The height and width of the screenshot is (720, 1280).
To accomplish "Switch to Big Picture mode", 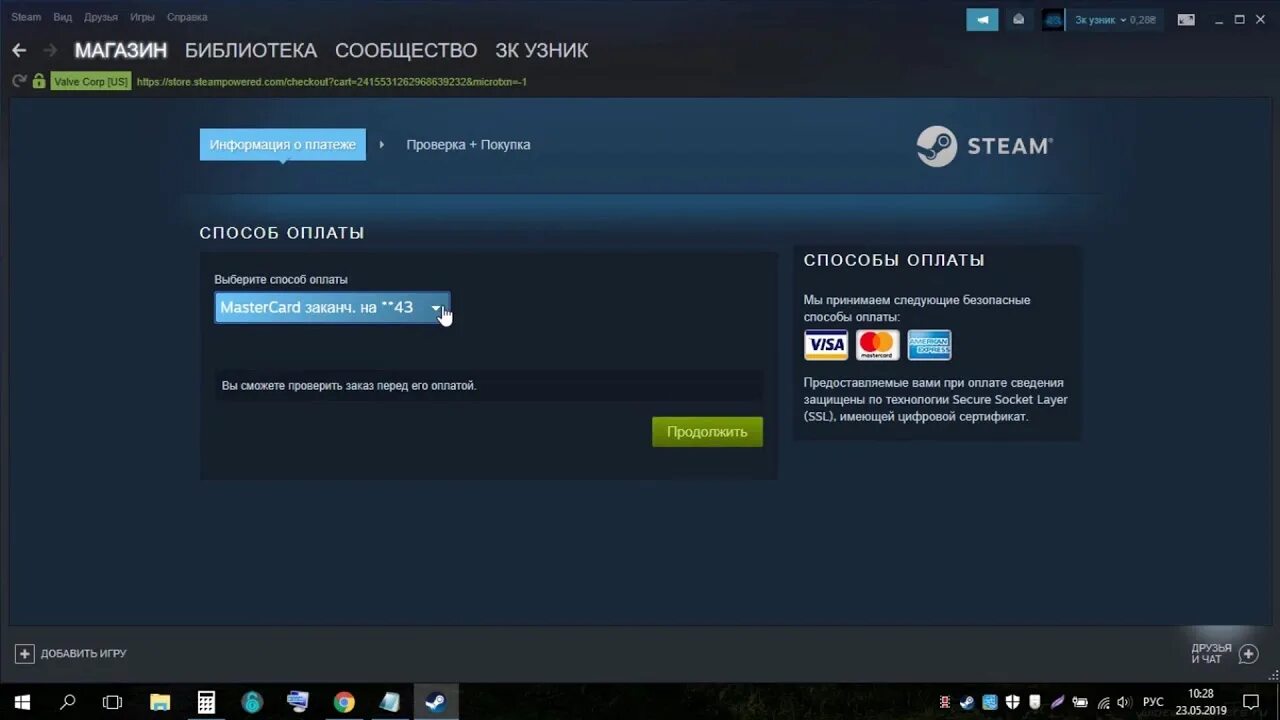I will coord(1186,19).
